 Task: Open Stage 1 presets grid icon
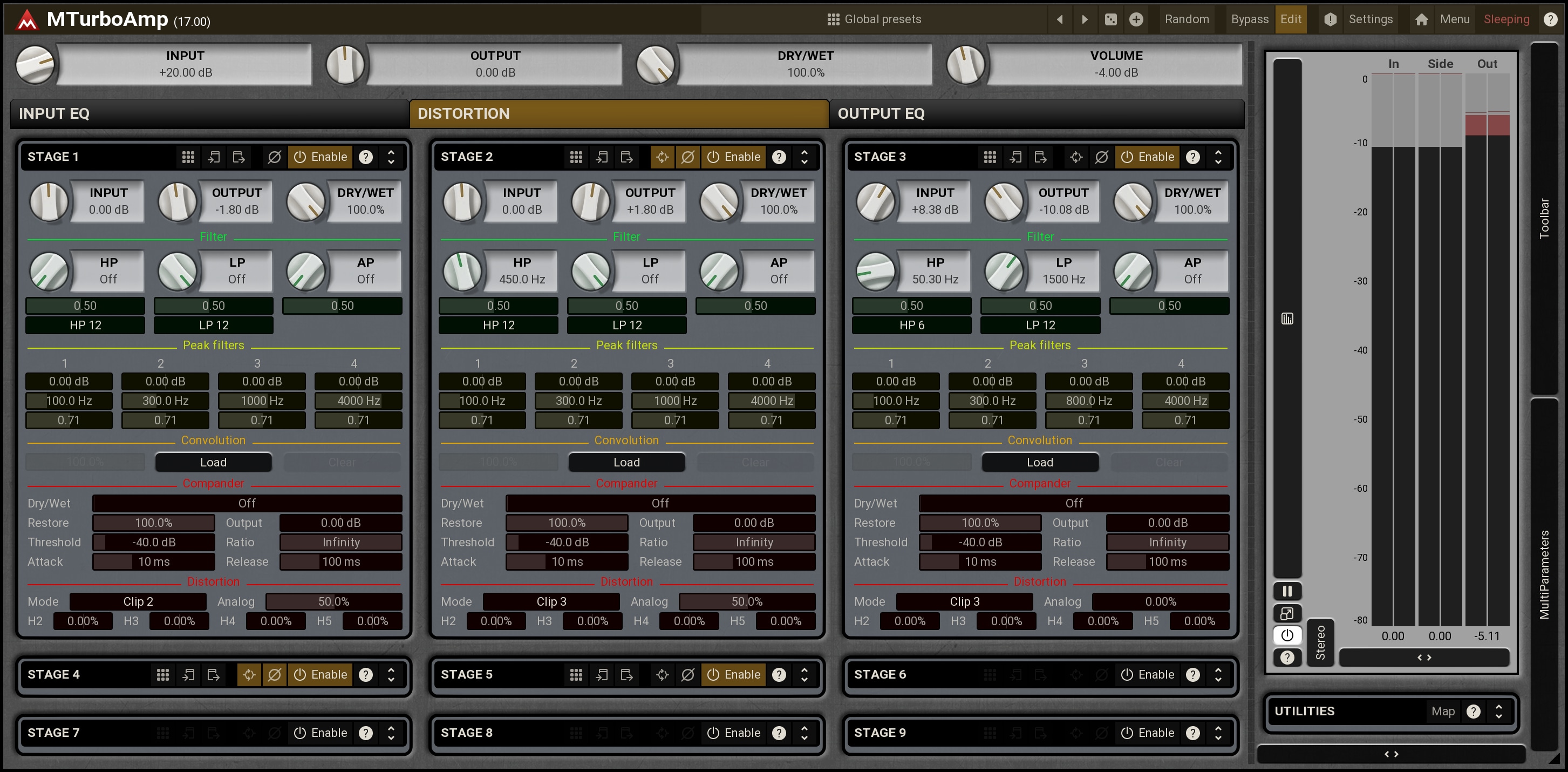pyautogui.click(x=188, y=157)
